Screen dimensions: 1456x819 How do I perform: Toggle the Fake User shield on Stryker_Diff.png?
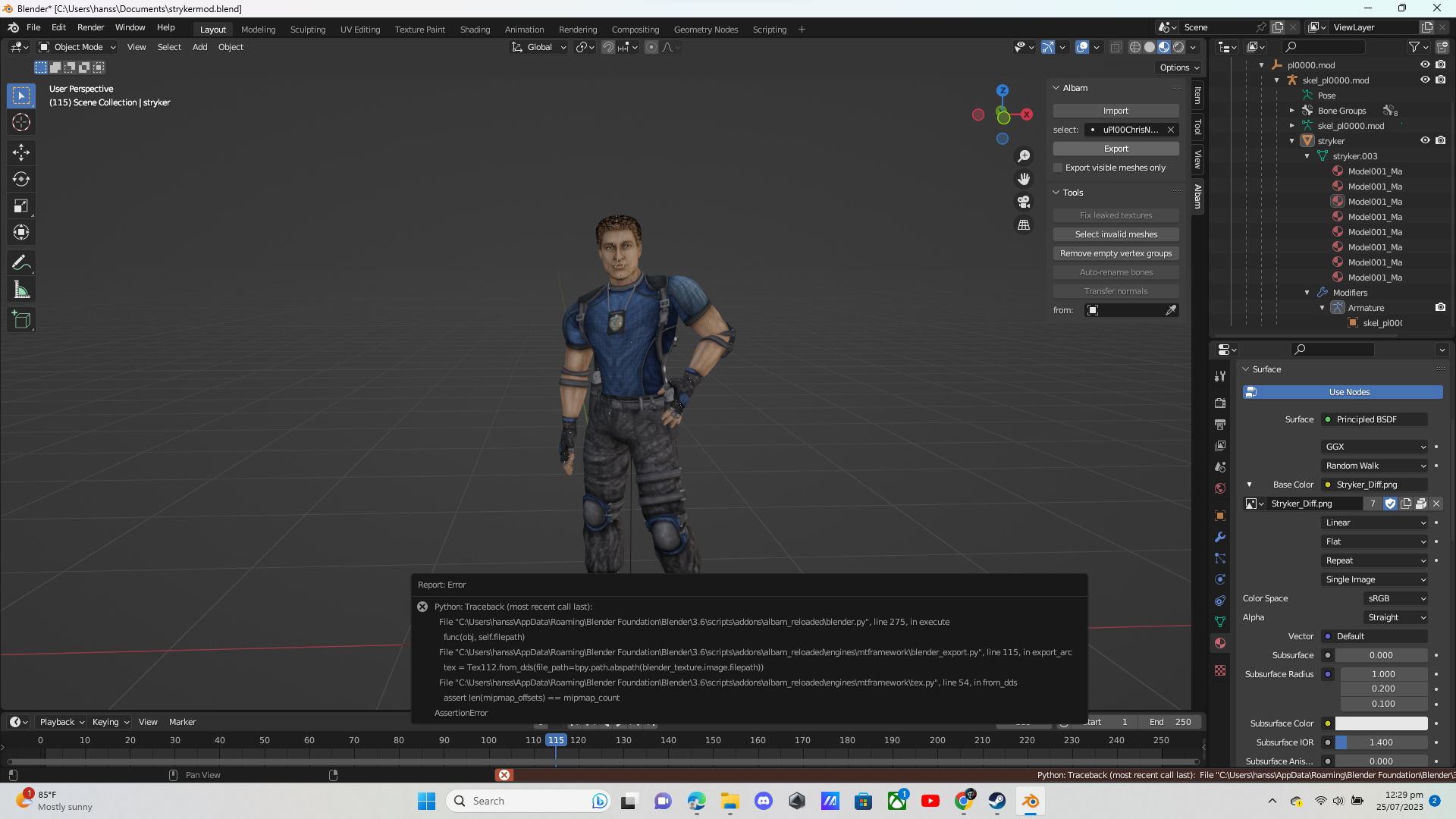tap(1391, 504)
